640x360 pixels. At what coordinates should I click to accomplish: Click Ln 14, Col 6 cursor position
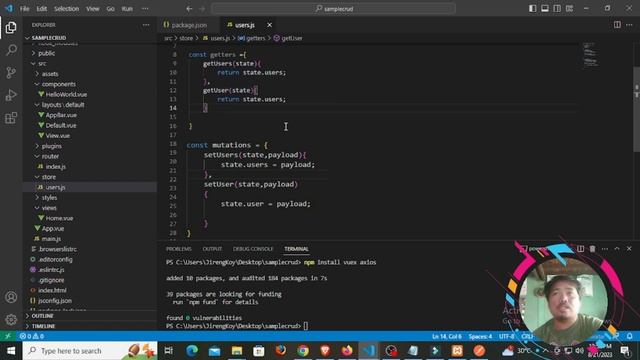click(447, 336)
